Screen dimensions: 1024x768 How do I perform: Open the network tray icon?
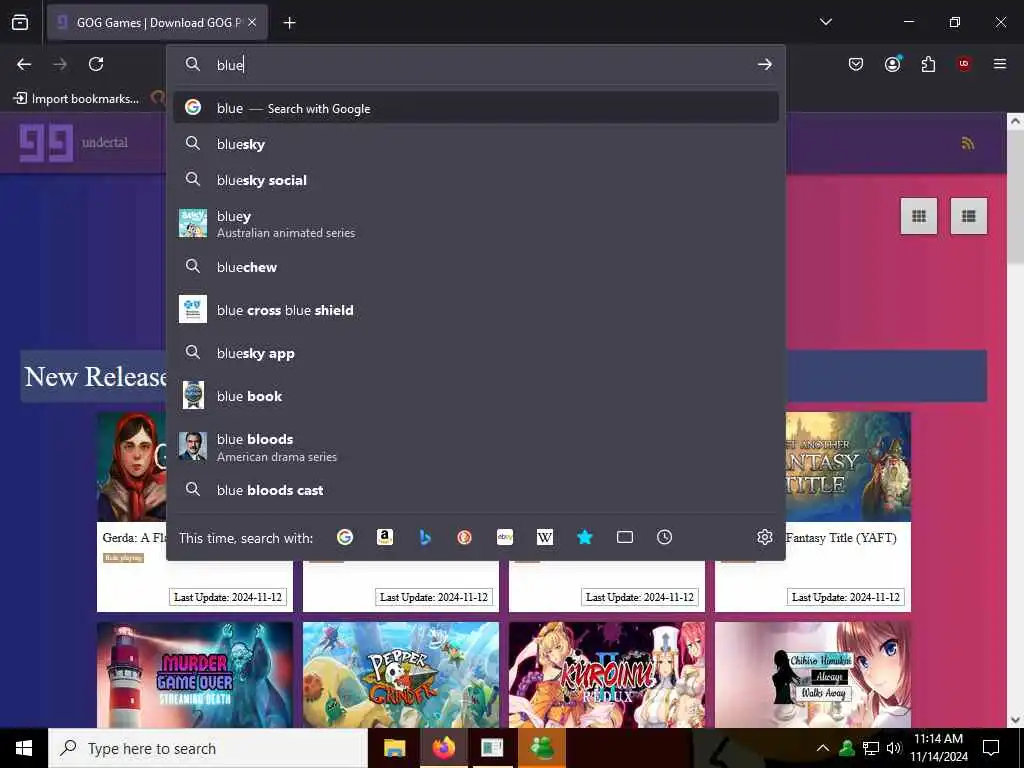coord(871,748)
